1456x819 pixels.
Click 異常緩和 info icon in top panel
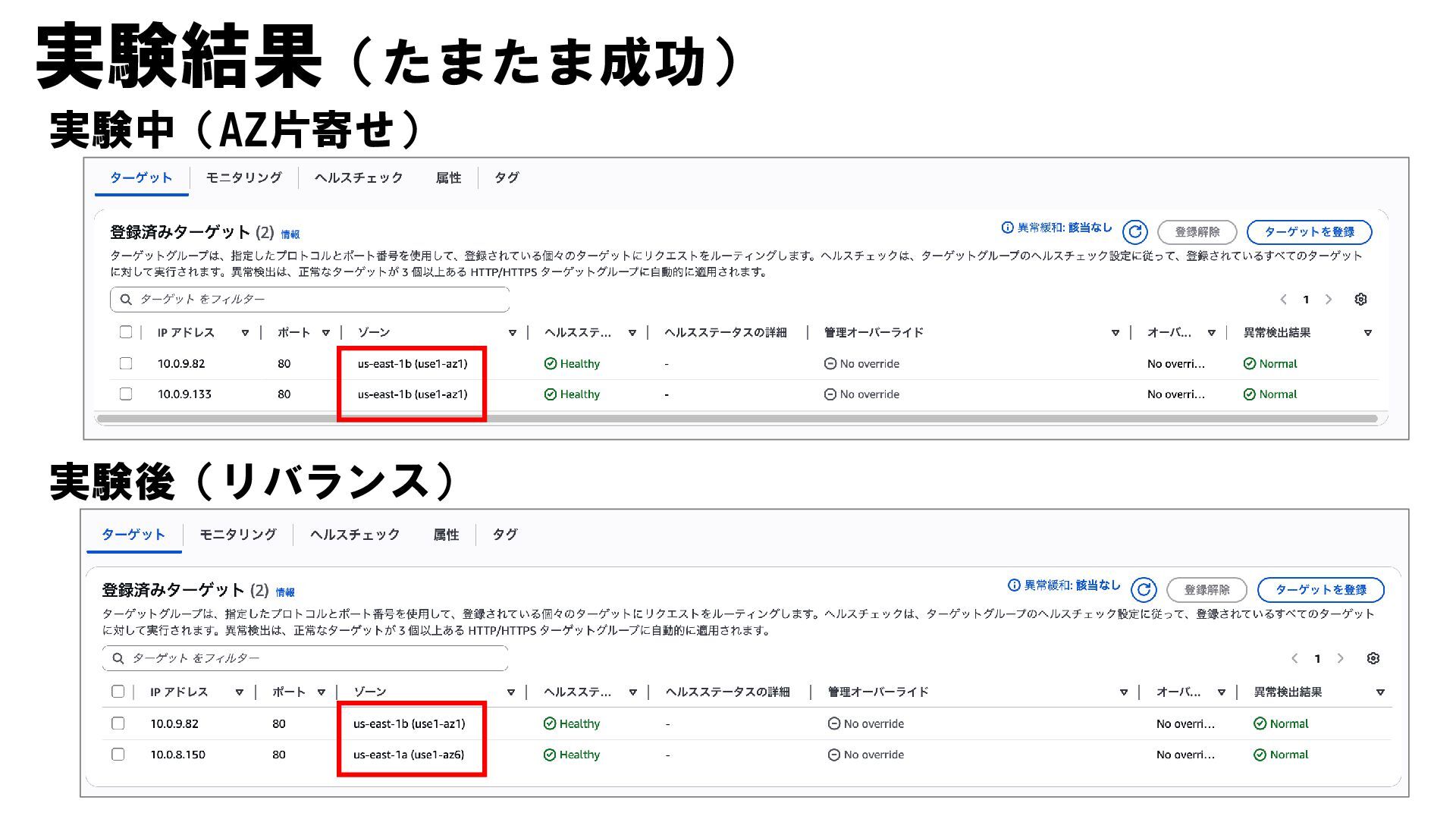coord(1007,227)
